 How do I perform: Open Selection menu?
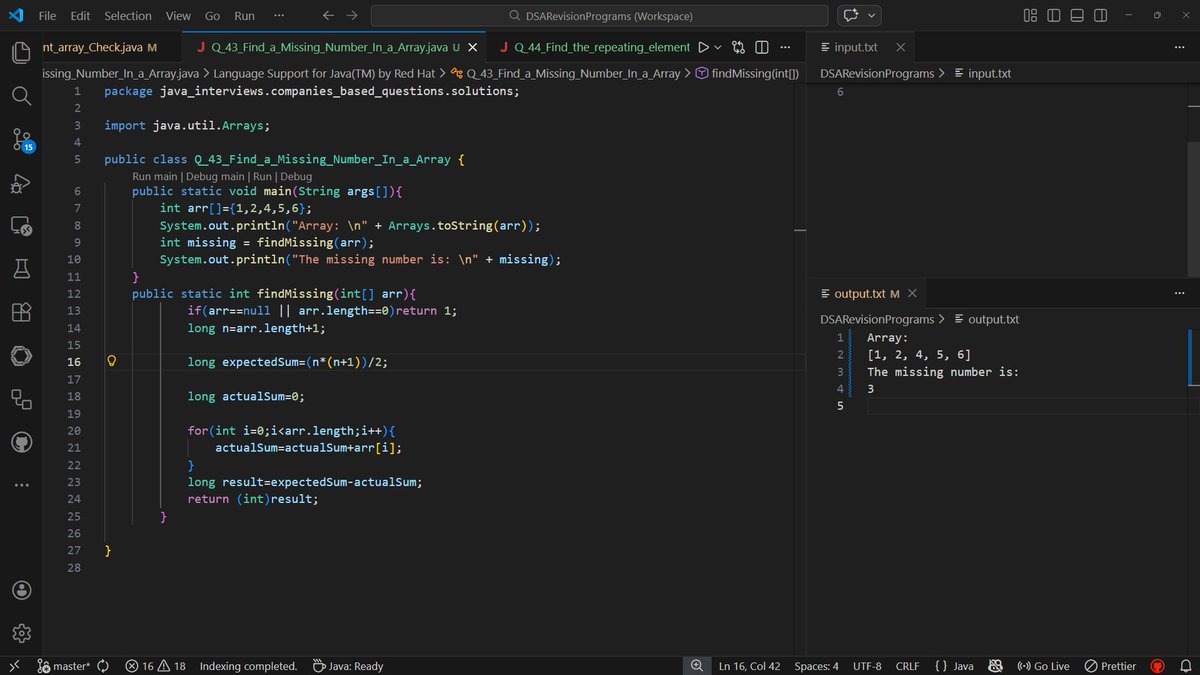pos(128,16)
